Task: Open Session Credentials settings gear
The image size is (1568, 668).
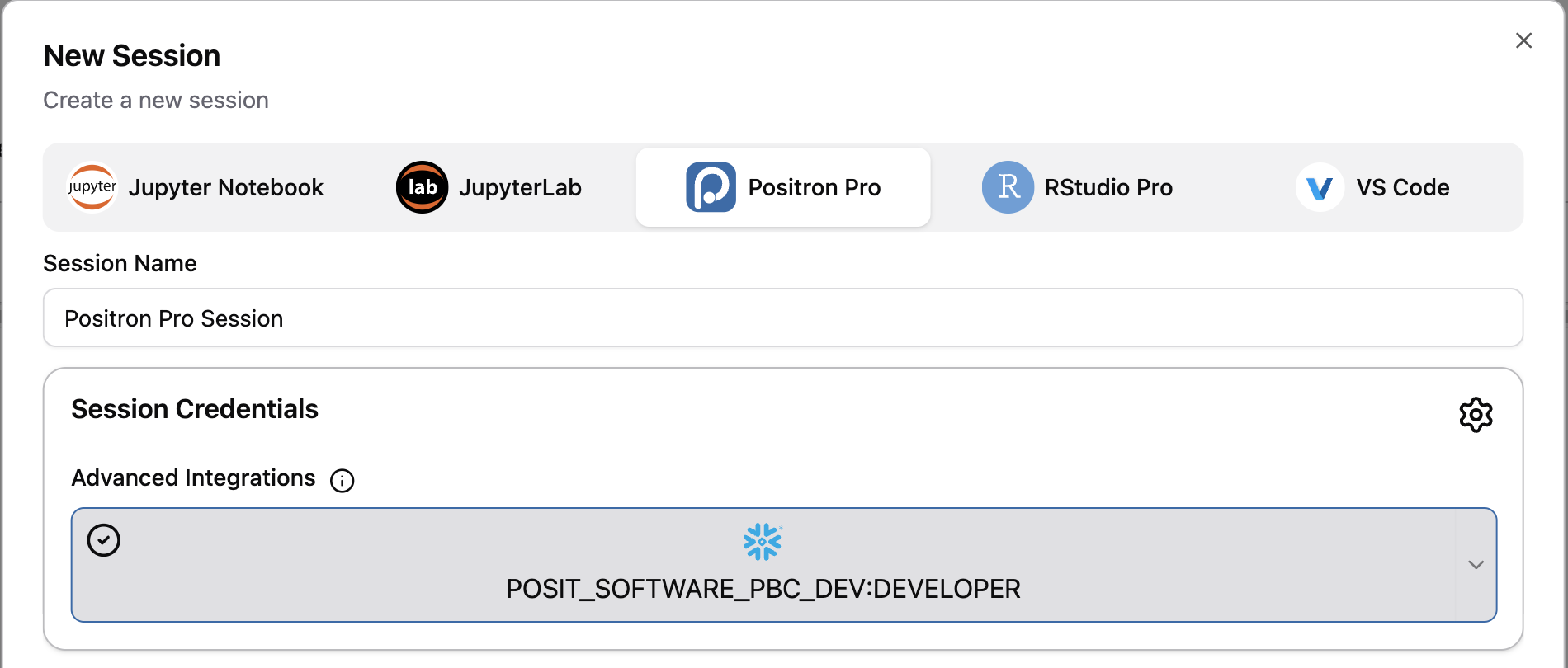Action: [x=1476, y=415]
